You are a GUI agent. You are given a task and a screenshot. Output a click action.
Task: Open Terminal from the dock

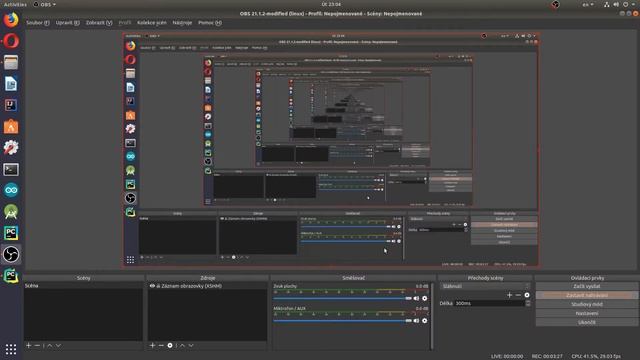click(x=11, y=169)
